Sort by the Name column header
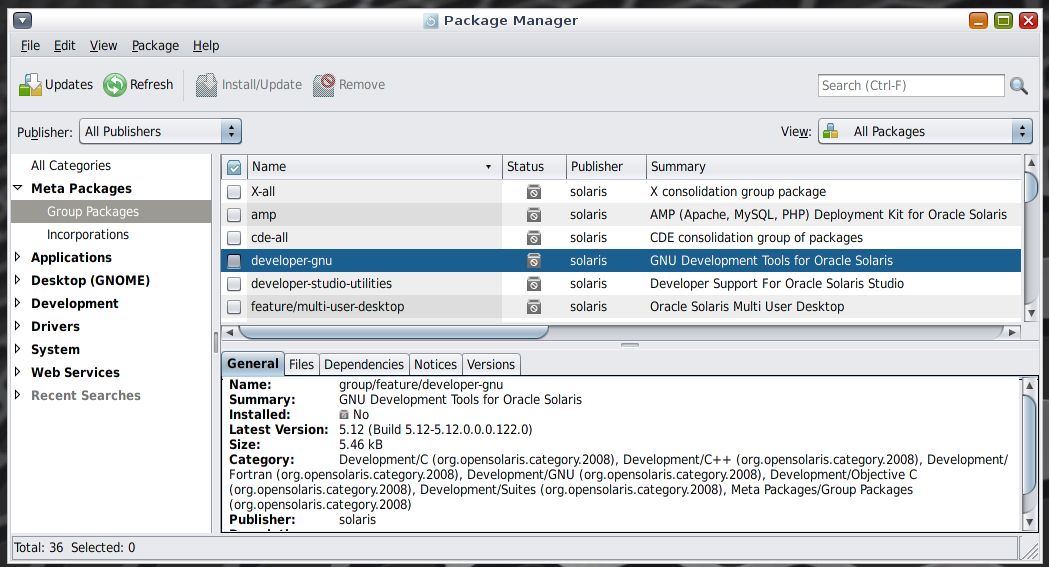The image size is (1049, 567). pos(373,166)
